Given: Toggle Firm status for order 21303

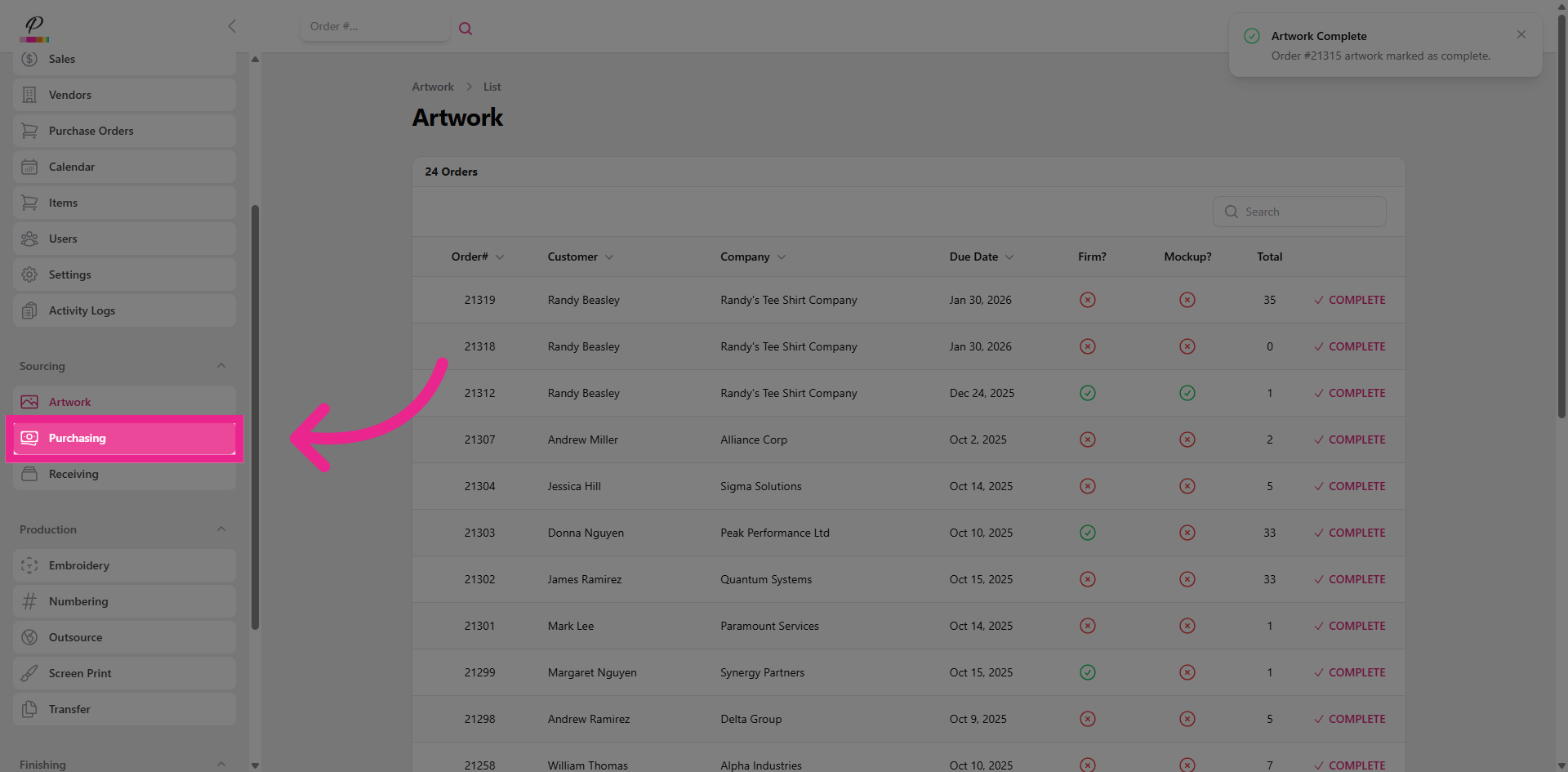Looking at the screenshot, I should coord(1087,533).
